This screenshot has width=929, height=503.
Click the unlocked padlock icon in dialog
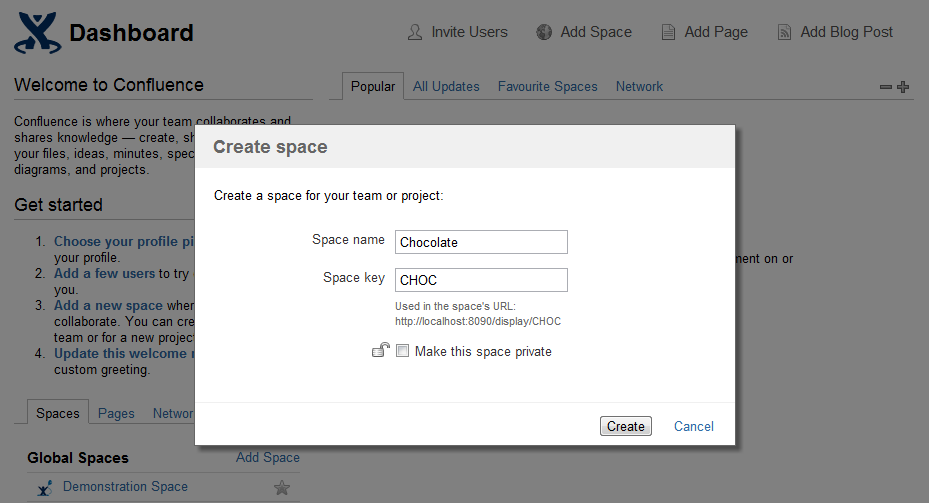[380, 350]
